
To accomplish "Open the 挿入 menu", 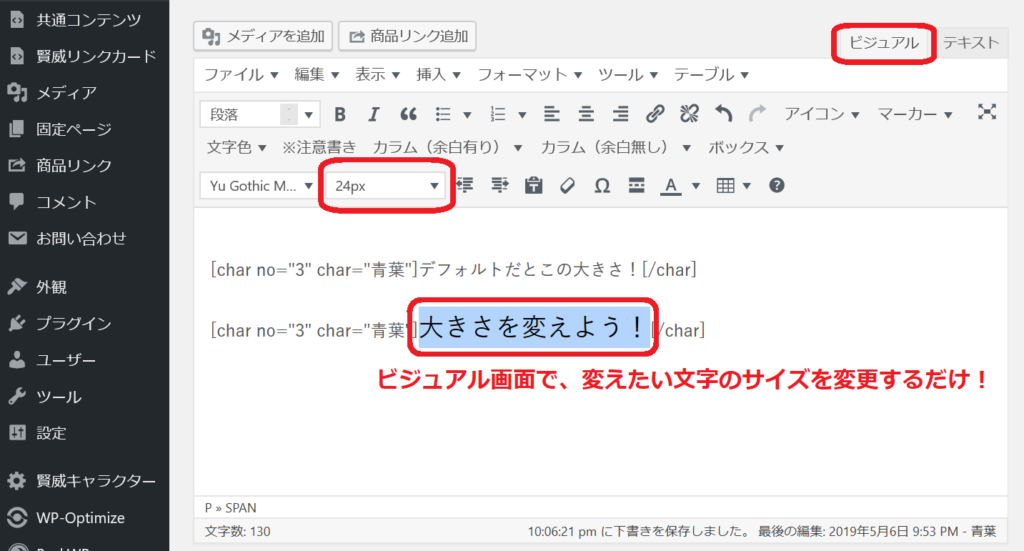I will pyautogui.click(x=438, y=74).
